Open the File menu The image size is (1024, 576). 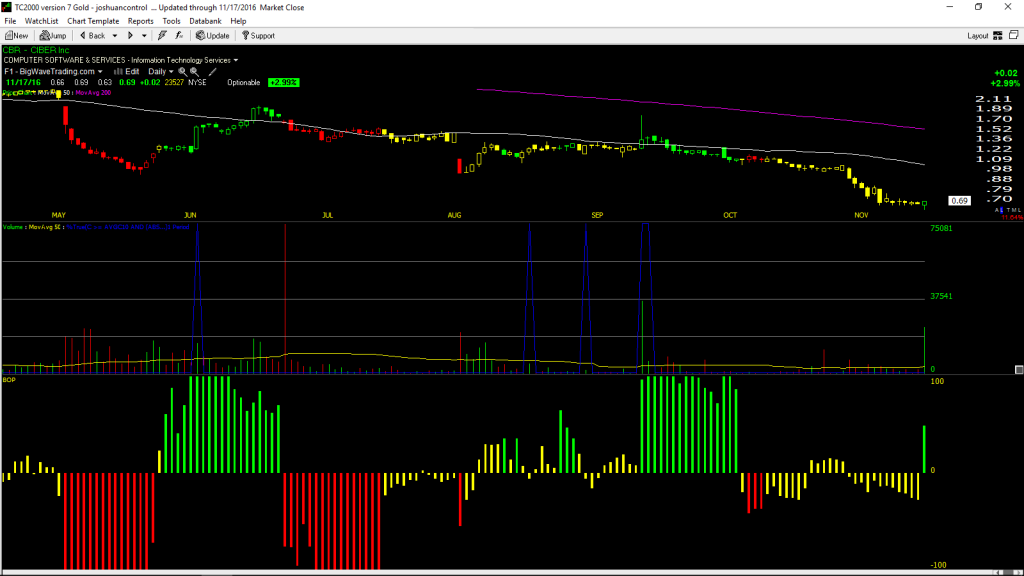(10, 21)
